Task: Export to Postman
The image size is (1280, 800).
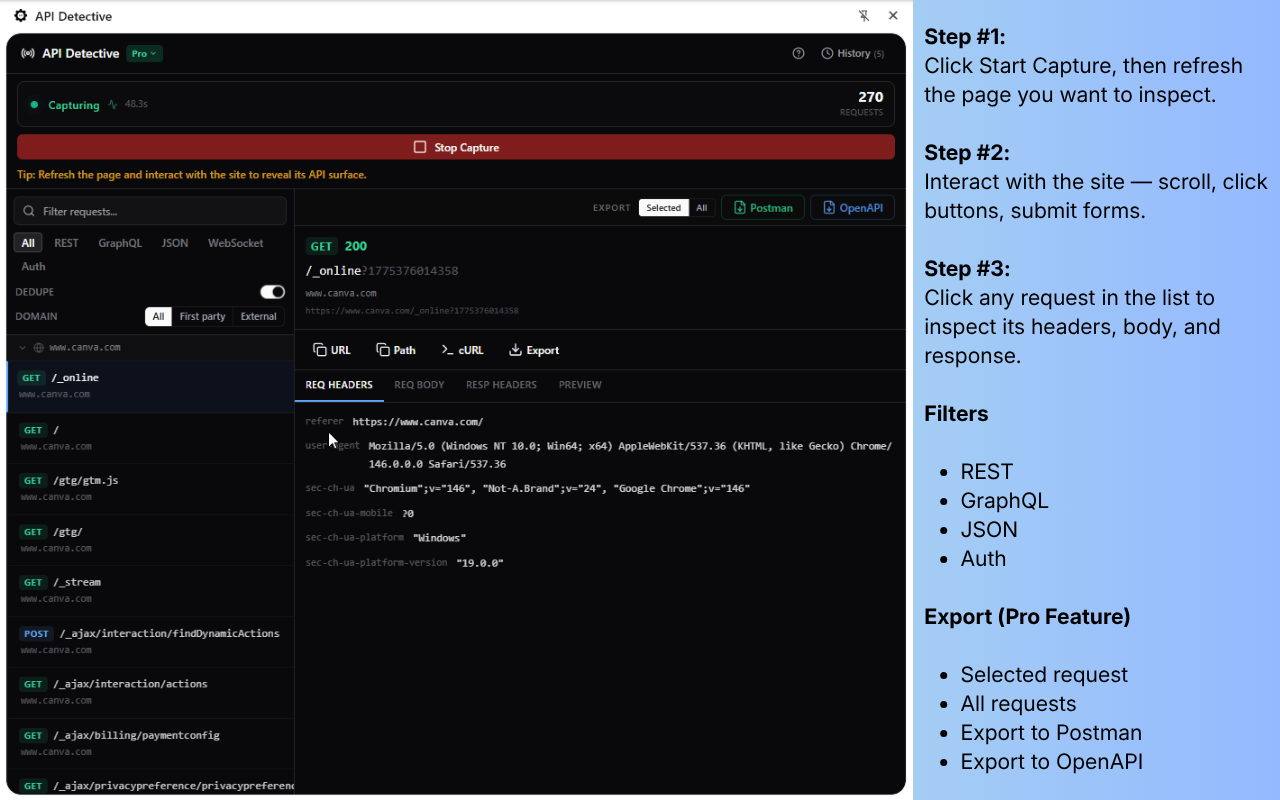Action: tap(763, 208)
